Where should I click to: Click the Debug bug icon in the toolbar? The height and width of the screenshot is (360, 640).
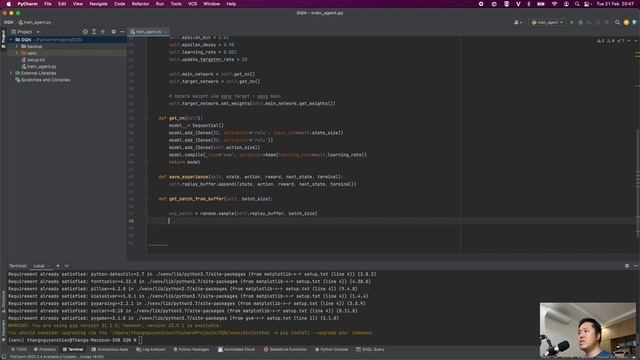pos(580,22)
